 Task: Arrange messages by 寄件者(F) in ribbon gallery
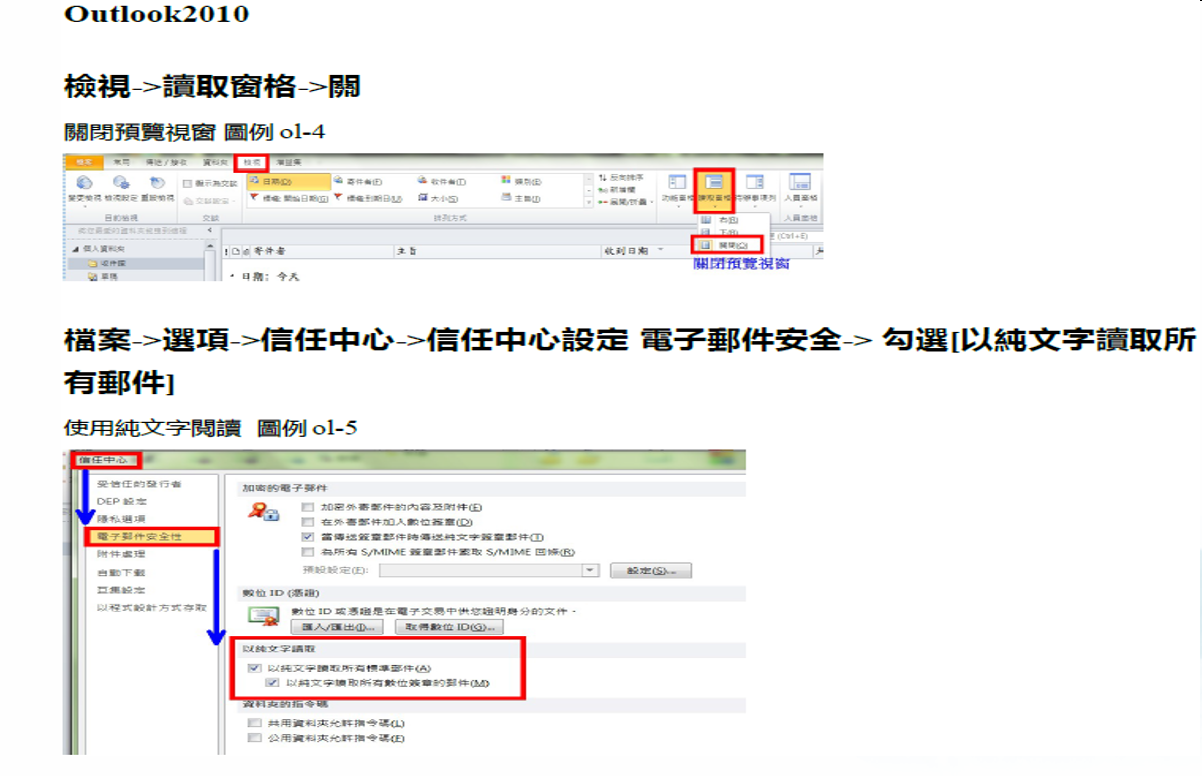[360, 182]
